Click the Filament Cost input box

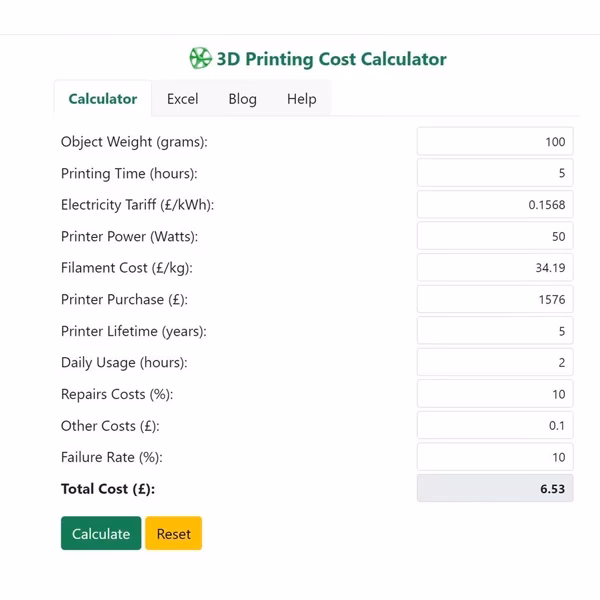[x=494, y=268]
